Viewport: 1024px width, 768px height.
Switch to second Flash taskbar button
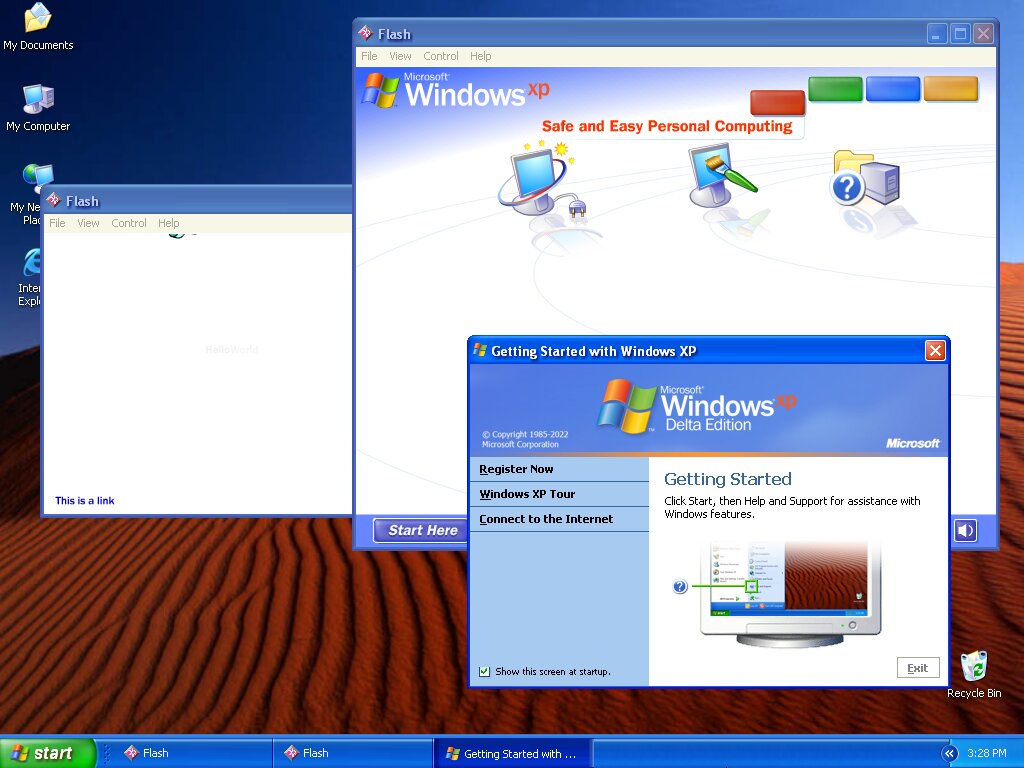pos(353,753)
